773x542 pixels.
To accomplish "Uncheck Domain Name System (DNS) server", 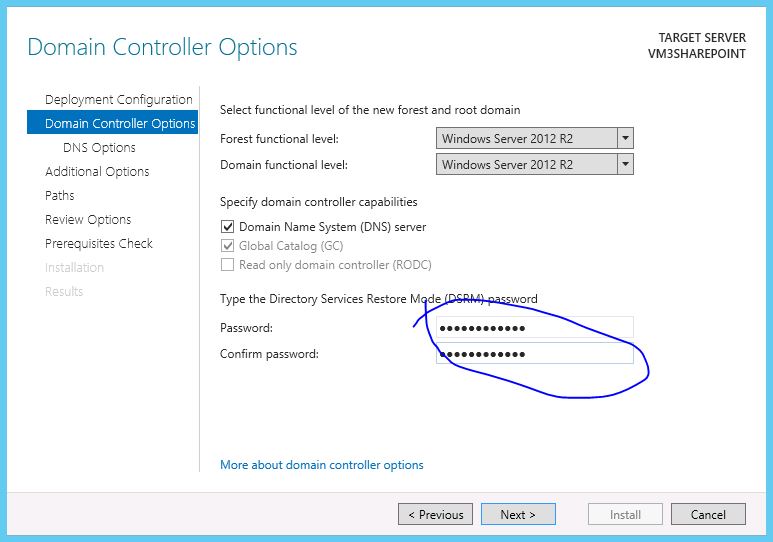I will point(227,227).
